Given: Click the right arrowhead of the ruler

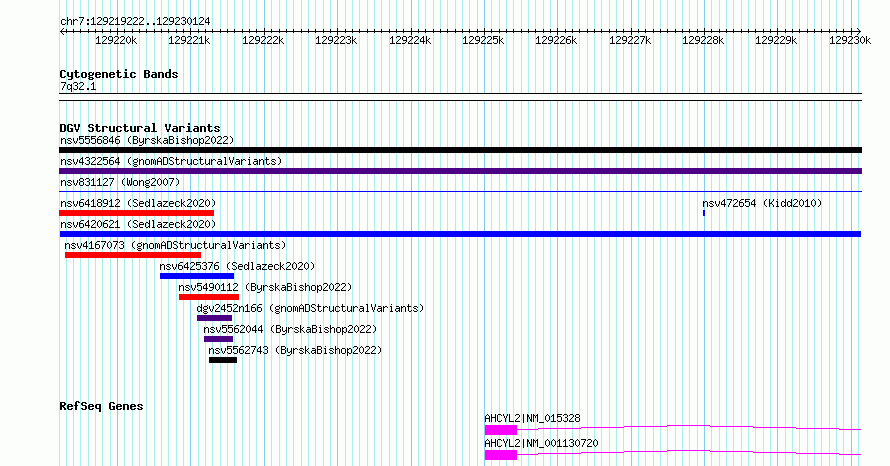Looking at the screenshot, I should (x=859, y=32).
